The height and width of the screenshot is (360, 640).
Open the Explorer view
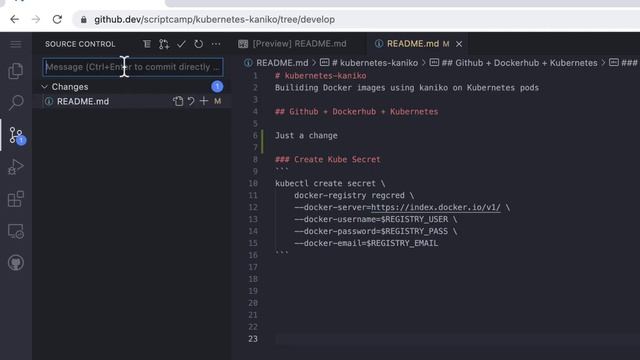[16, 71]
